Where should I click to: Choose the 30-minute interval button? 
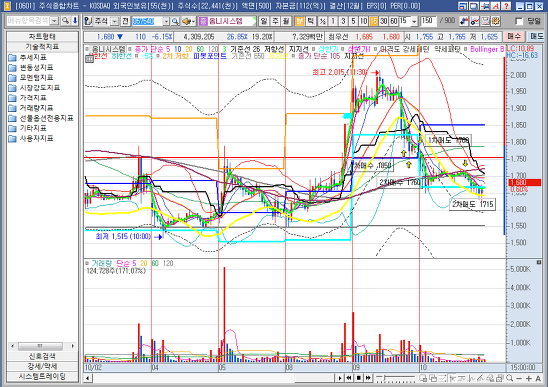[x=384, y=21]
